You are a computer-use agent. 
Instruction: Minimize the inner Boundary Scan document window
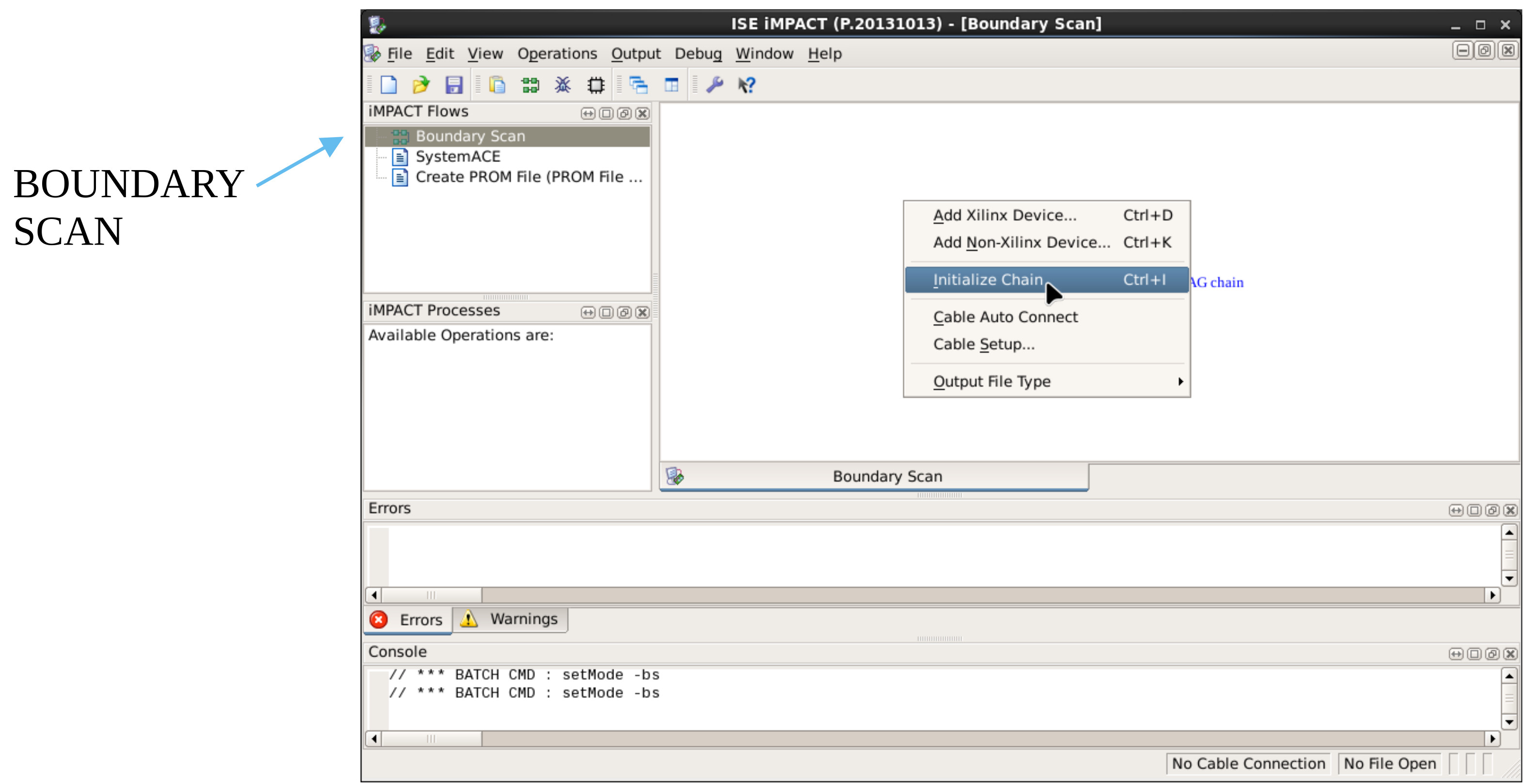(1462, 51)
